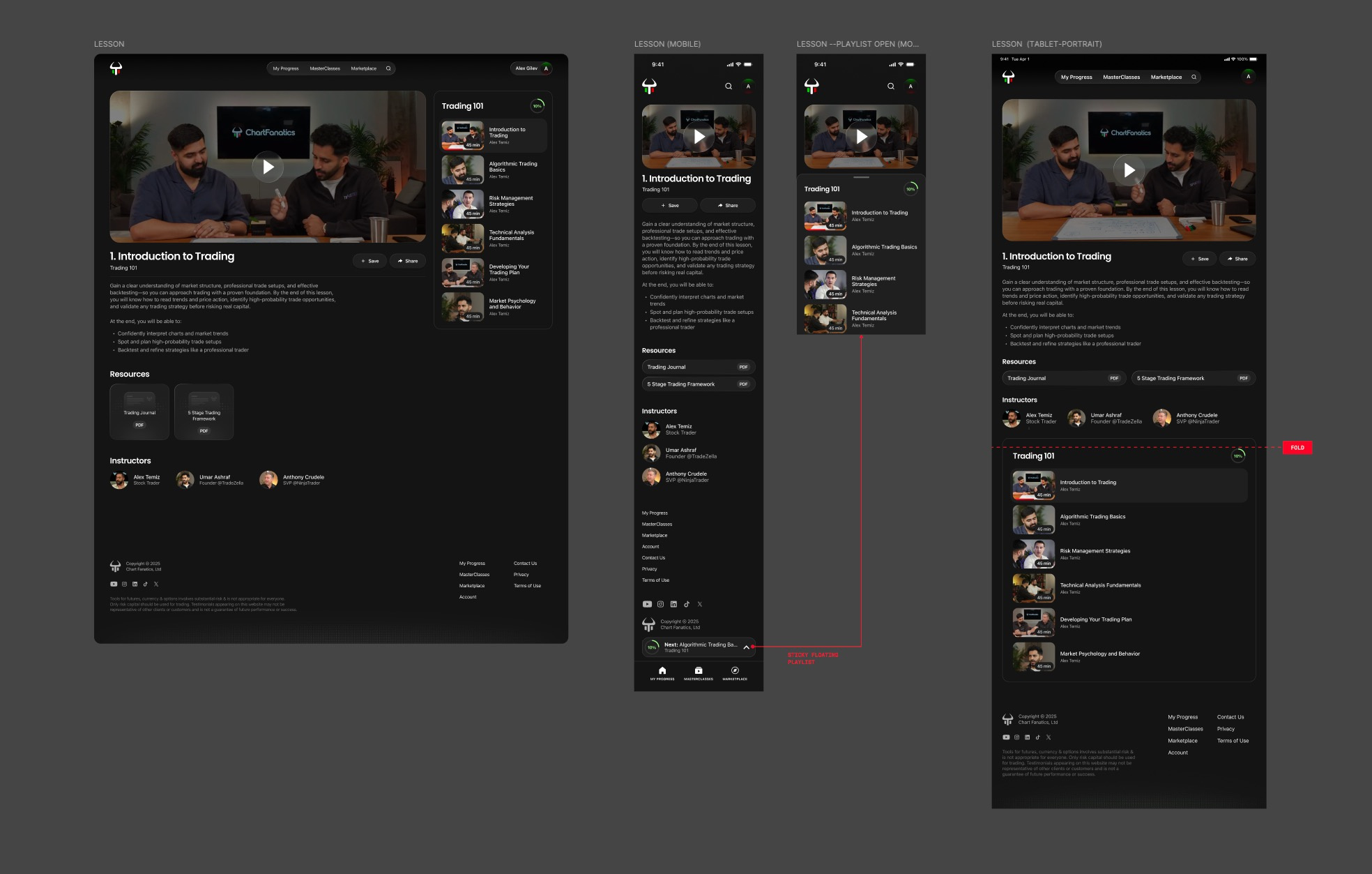This screenshot has width=1372, height=874.
Task: Open Instagram from the footer social icons
Action: point(124,584)
